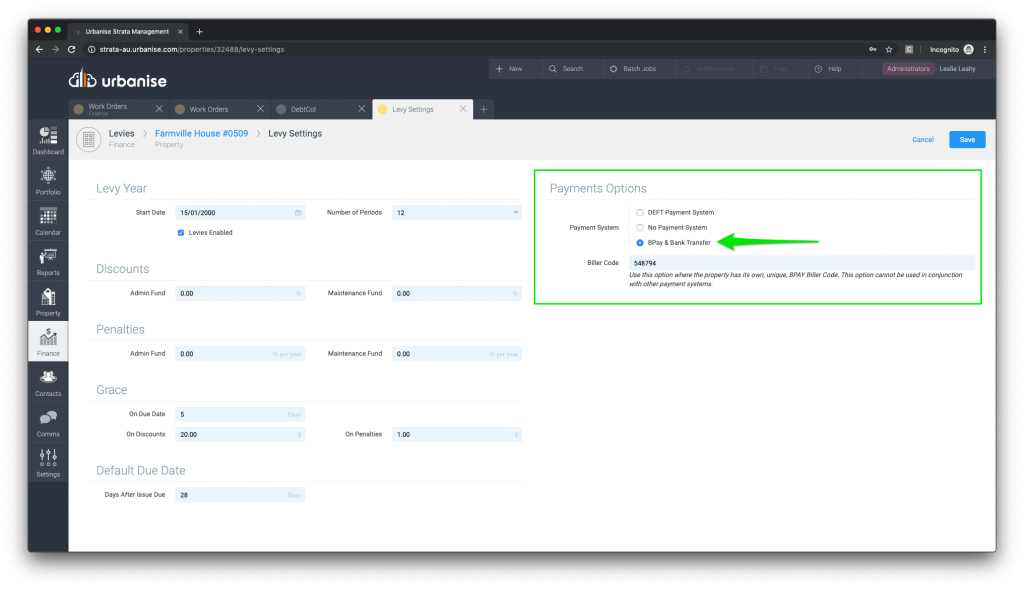Screen dimensions: 1024x589
Task: Go to Calendar in the sidebar
Action: (48, 220)
